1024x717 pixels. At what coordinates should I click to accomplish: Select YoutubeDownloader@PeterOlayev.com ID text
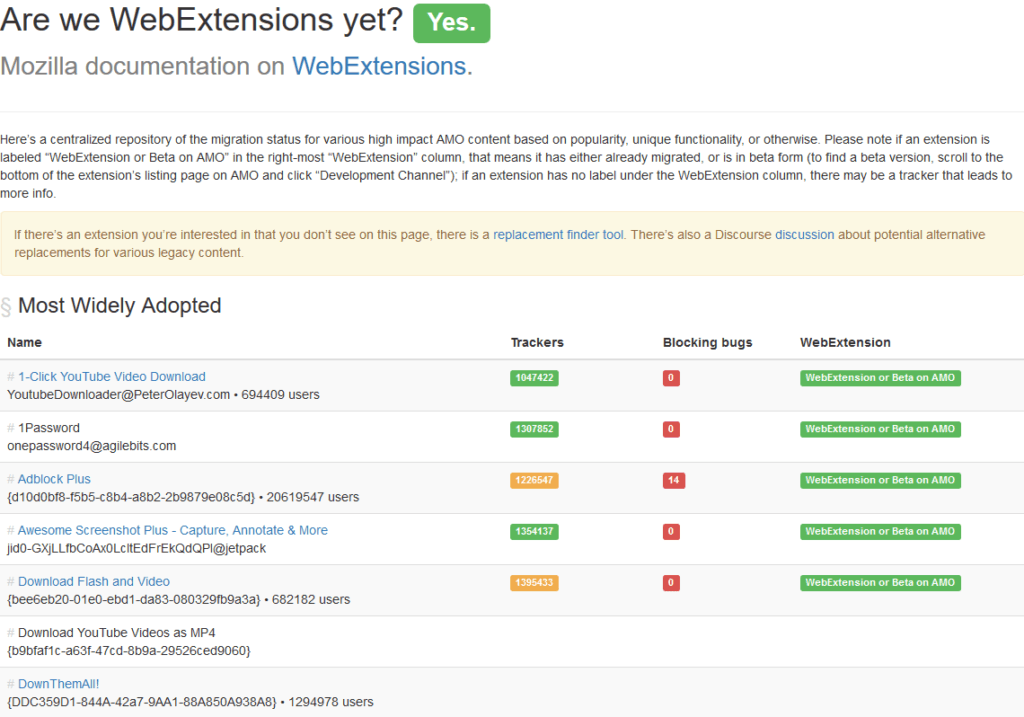[x=118, y=394]
